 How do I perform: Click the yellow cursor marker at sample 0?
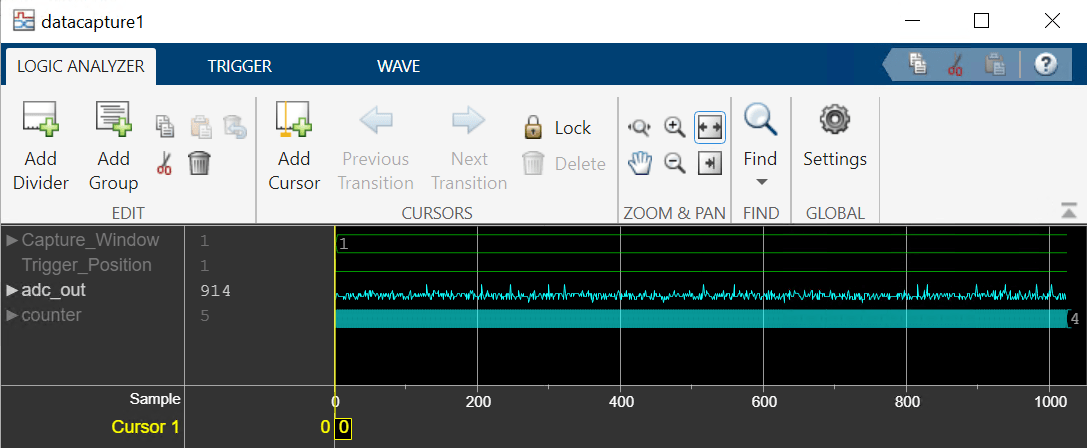pyautogui.click(x=343, y=429)
